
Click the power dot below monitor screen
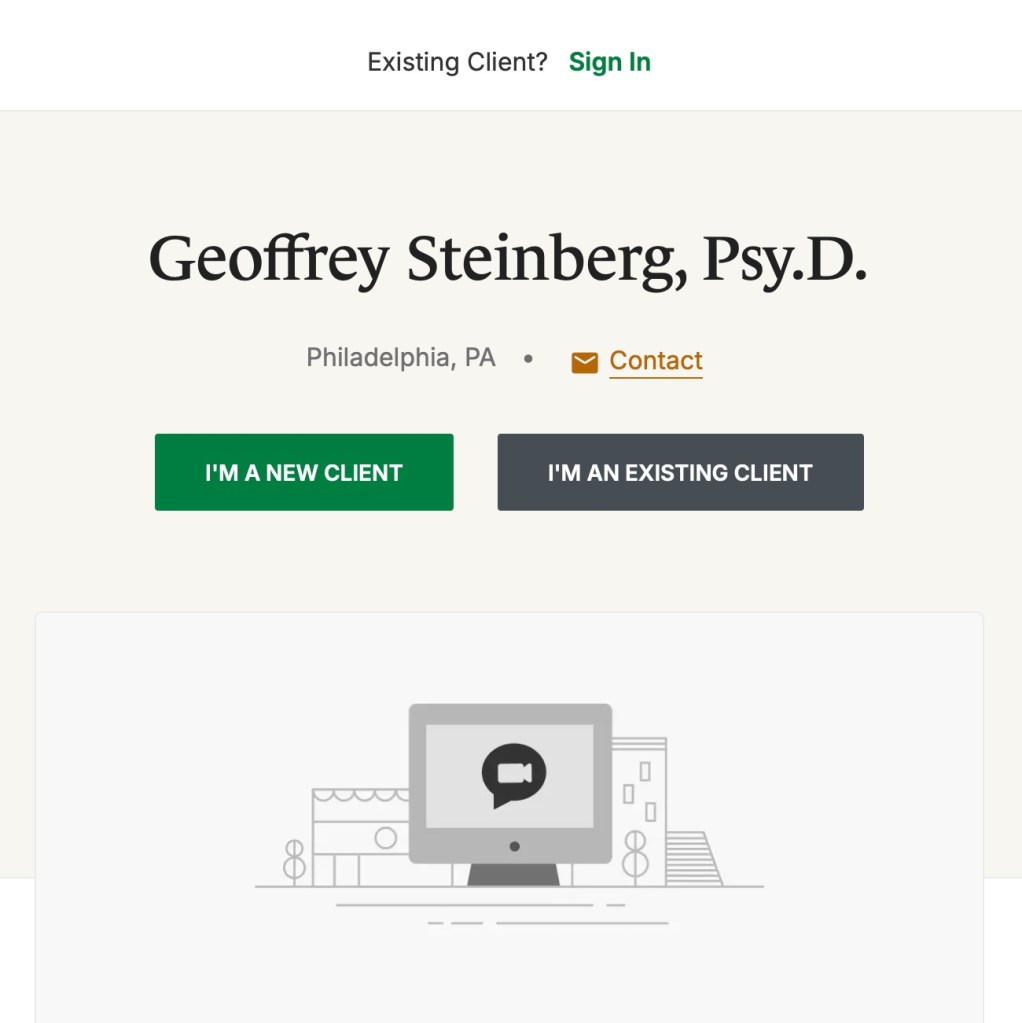514,846
